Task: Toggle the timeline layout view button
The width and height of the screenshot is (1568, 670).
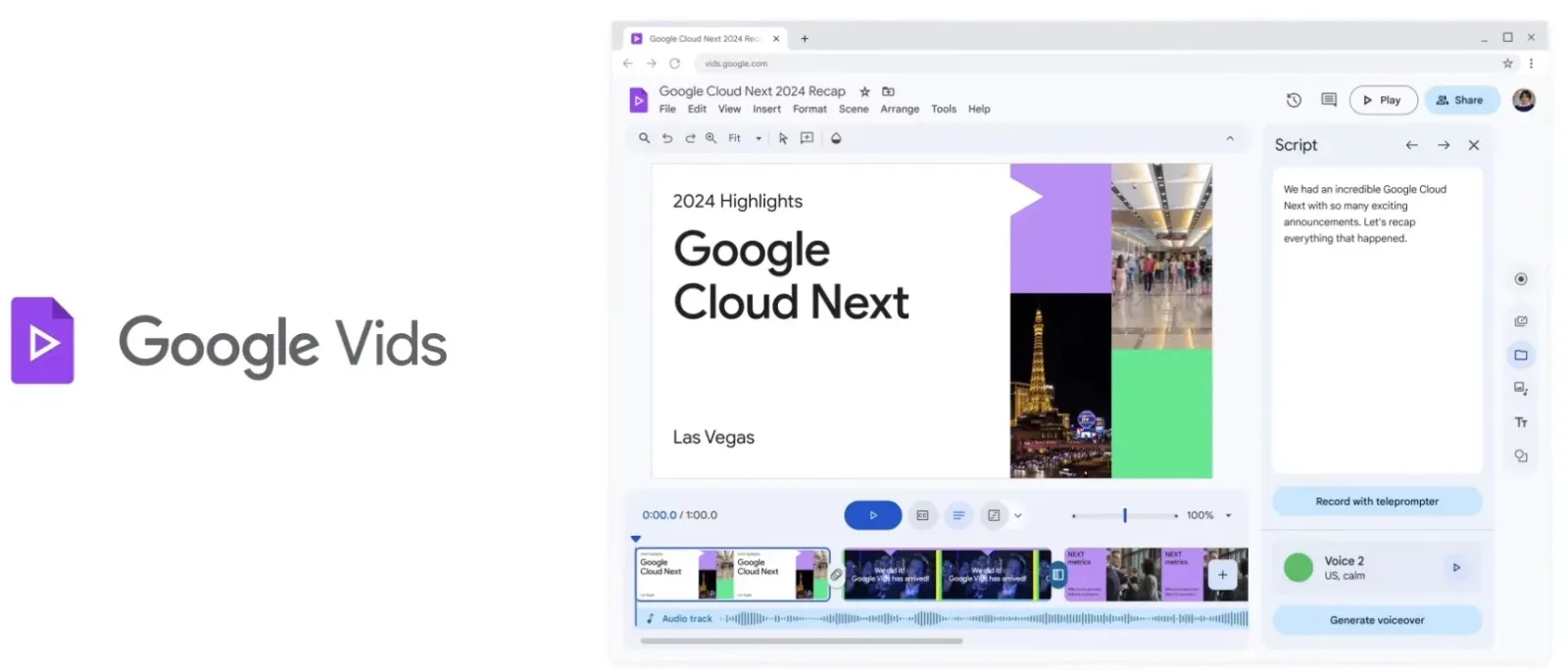Action: pyautogui.click(x=994, y=515)
